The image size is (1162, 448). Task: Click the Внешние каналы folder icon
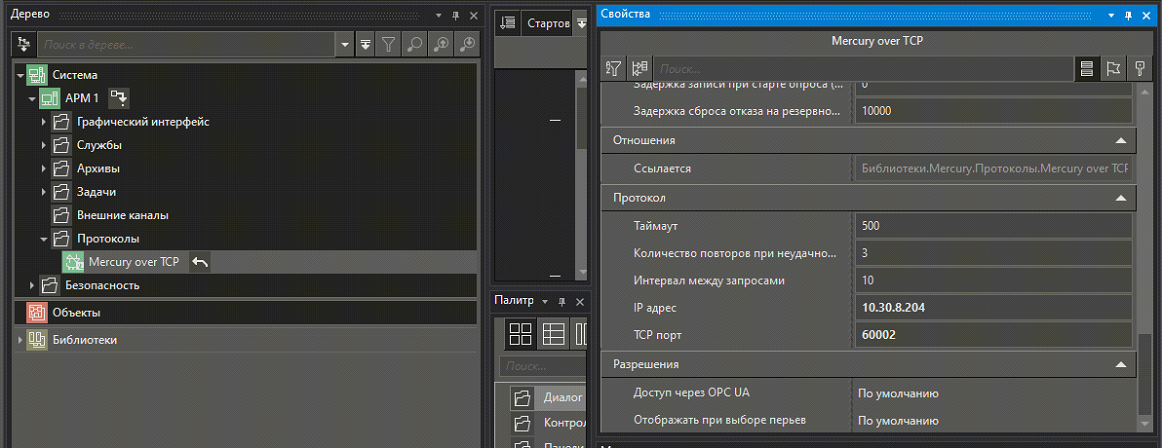pos(62,215)
